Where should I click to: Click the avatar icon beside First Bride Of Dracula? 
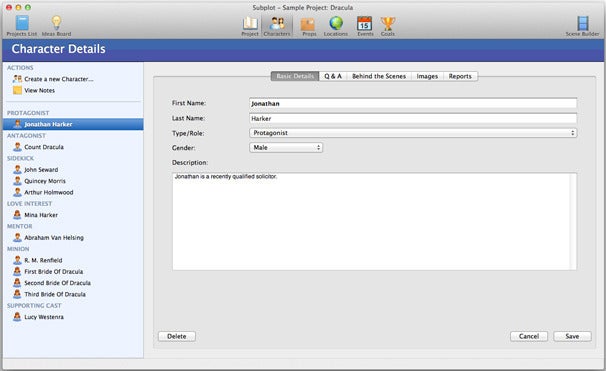17,271
